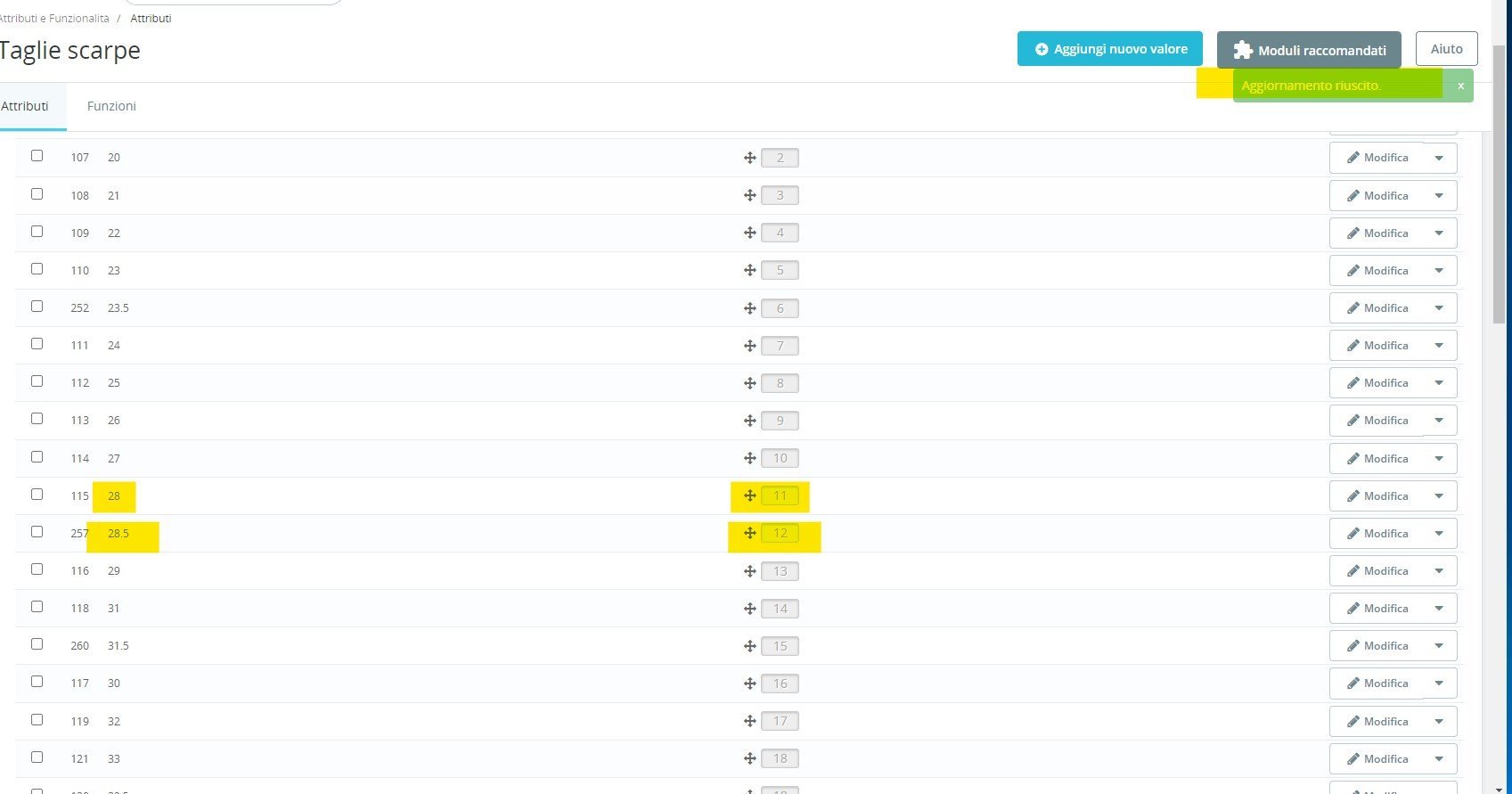The width and height of the screenshot is (1512, 794).
Task: Click the move handle in the ID 115 row
Action: [x=749, y=495]
